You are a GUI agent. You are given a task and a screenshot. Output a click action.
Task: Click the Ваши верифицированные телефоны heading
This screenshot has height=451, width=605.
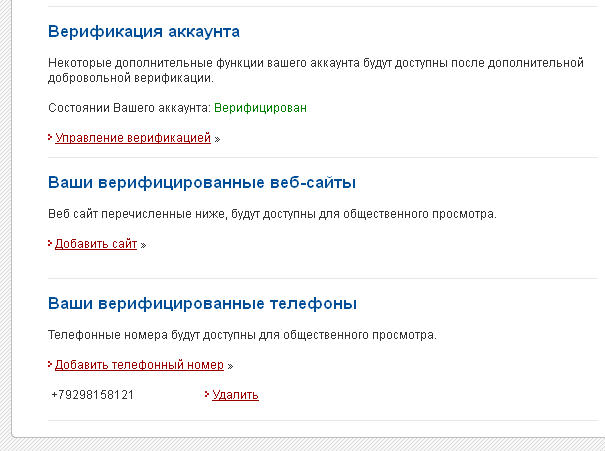pyautogui.click(x=202, y=303)
